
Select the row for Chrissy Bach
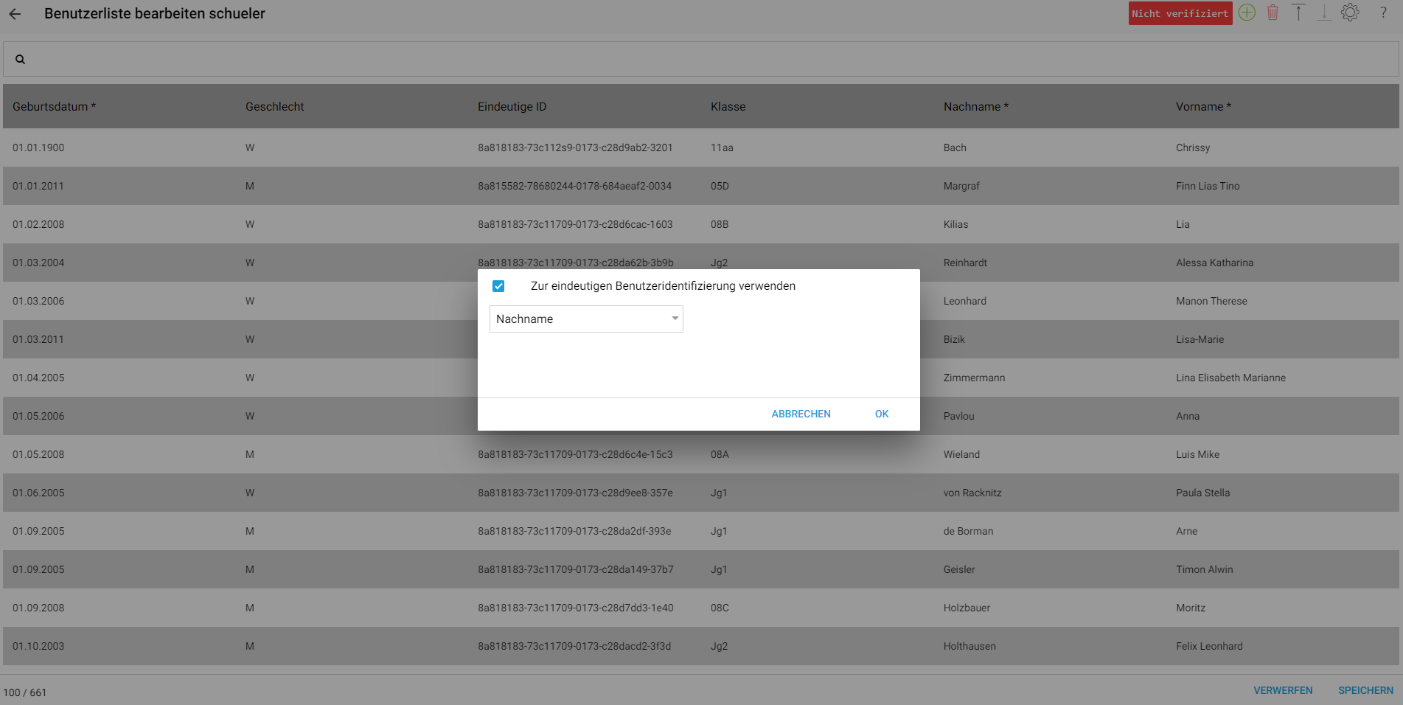pyautogui.click(x=701, y=148)
